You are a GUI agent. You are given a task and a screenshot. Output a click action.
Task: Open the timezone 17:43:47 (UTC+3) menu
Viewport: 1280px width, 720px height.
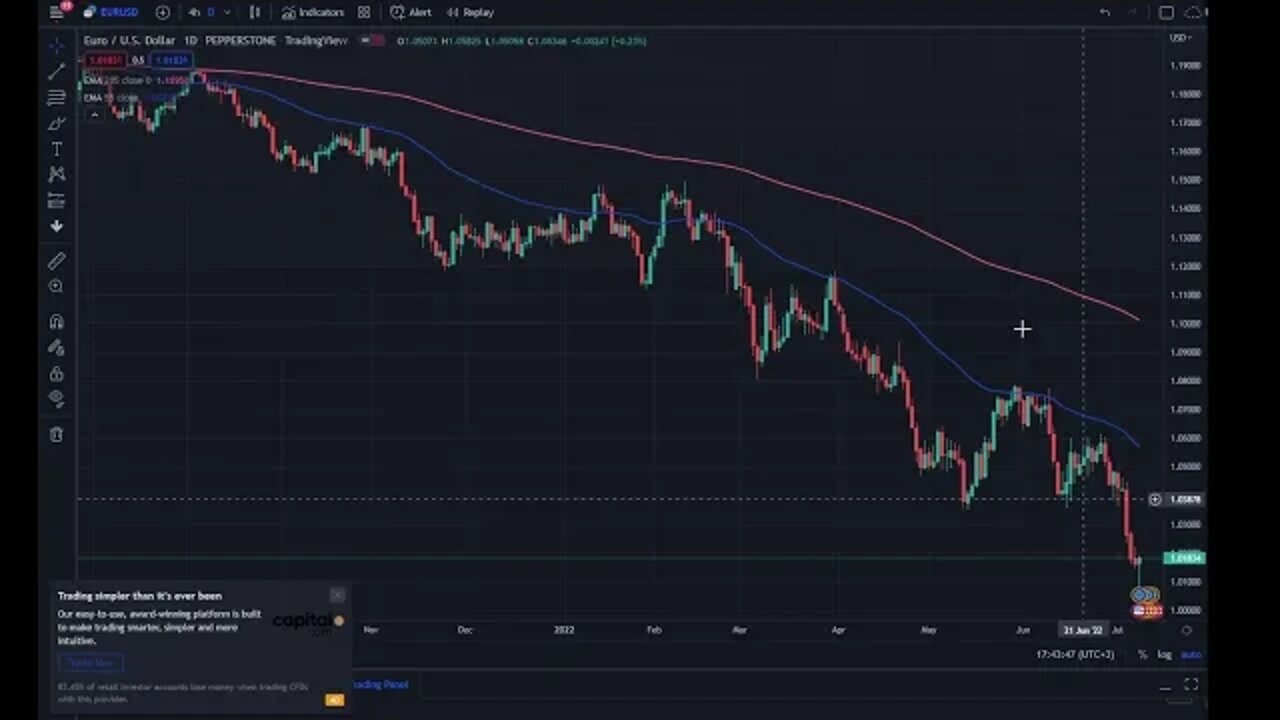click(x=1074, y=655)
